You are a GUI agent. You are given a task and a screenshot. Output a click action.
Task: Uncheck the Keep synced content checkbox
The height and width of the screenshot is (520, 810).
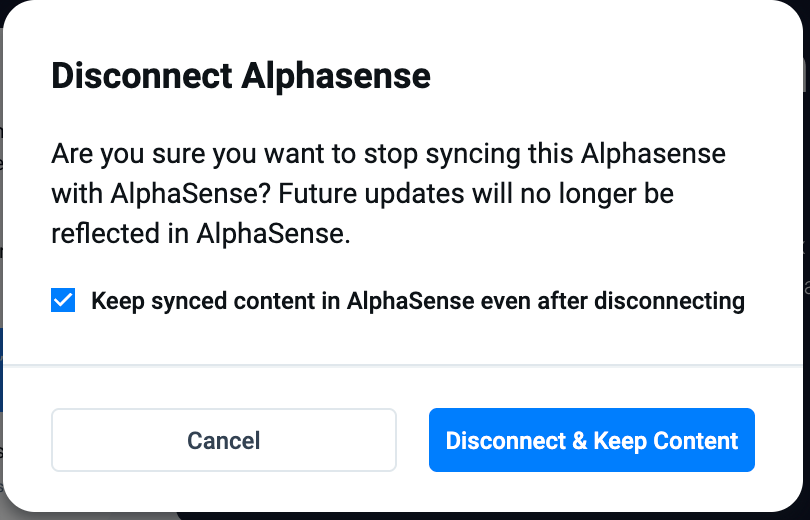click(63, 301)
